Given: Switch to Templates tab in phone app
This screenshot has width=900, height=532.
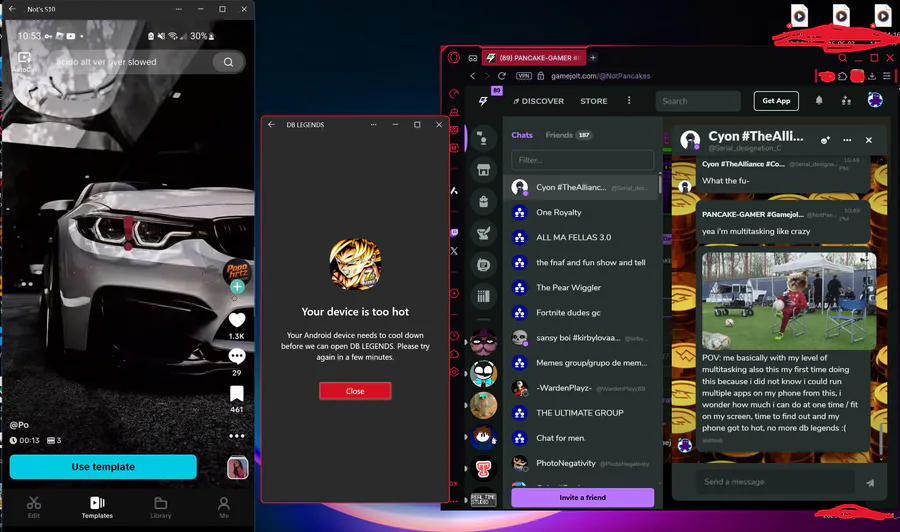Looking at the screenshot, I should coord(97,507).
